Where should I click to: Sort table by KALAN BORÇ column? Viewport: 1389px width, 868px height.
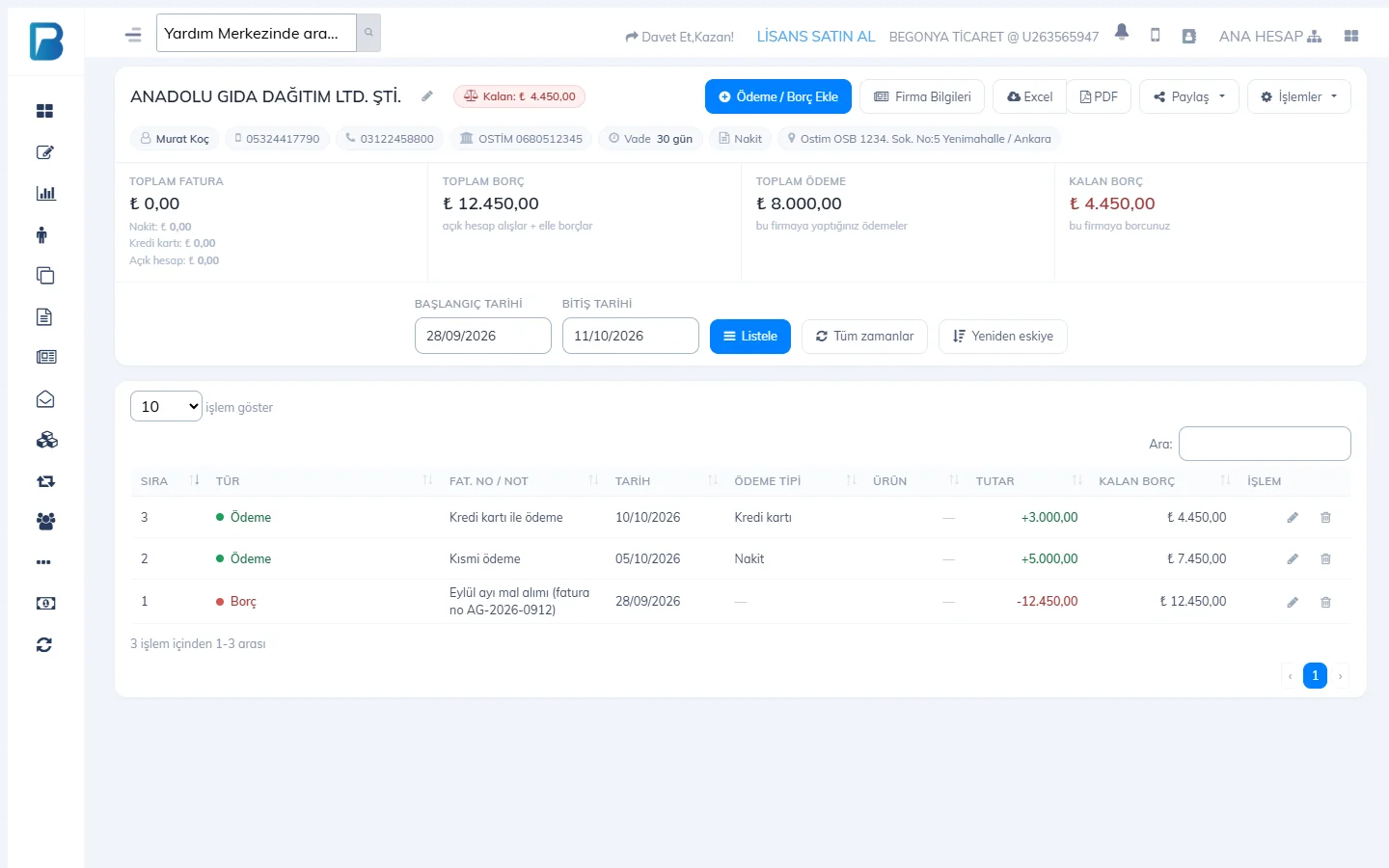pos(1162,481)
